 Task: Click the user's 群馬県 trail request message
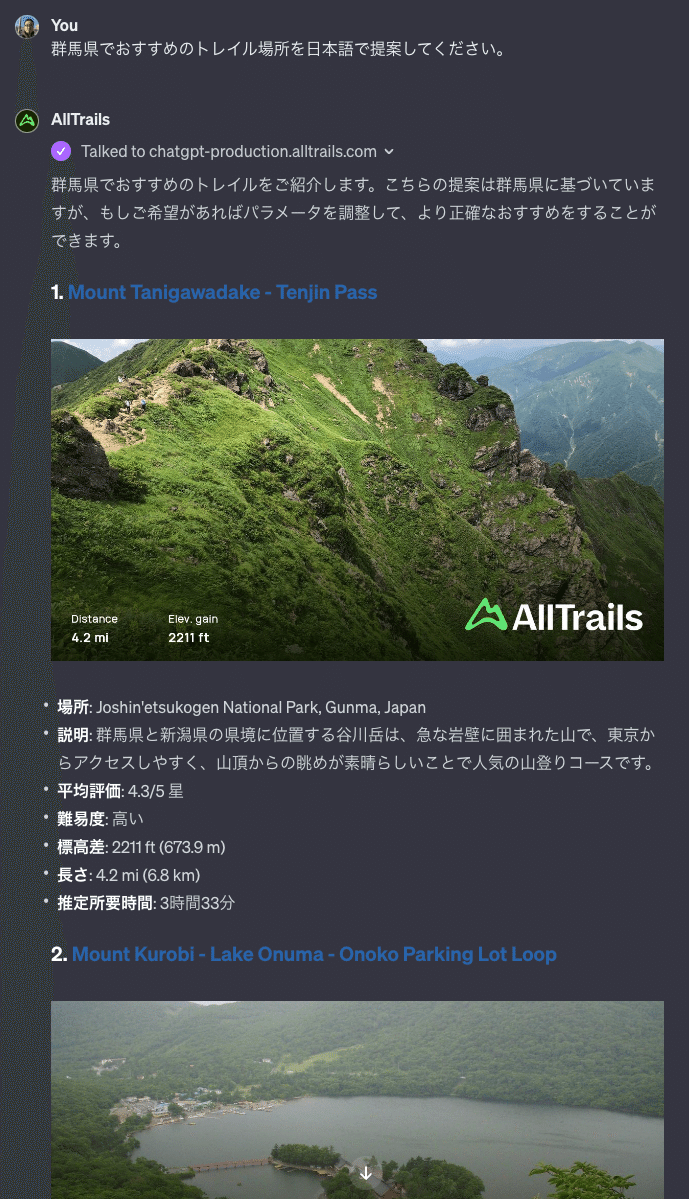pyautogui.click(x=278, y=50)
